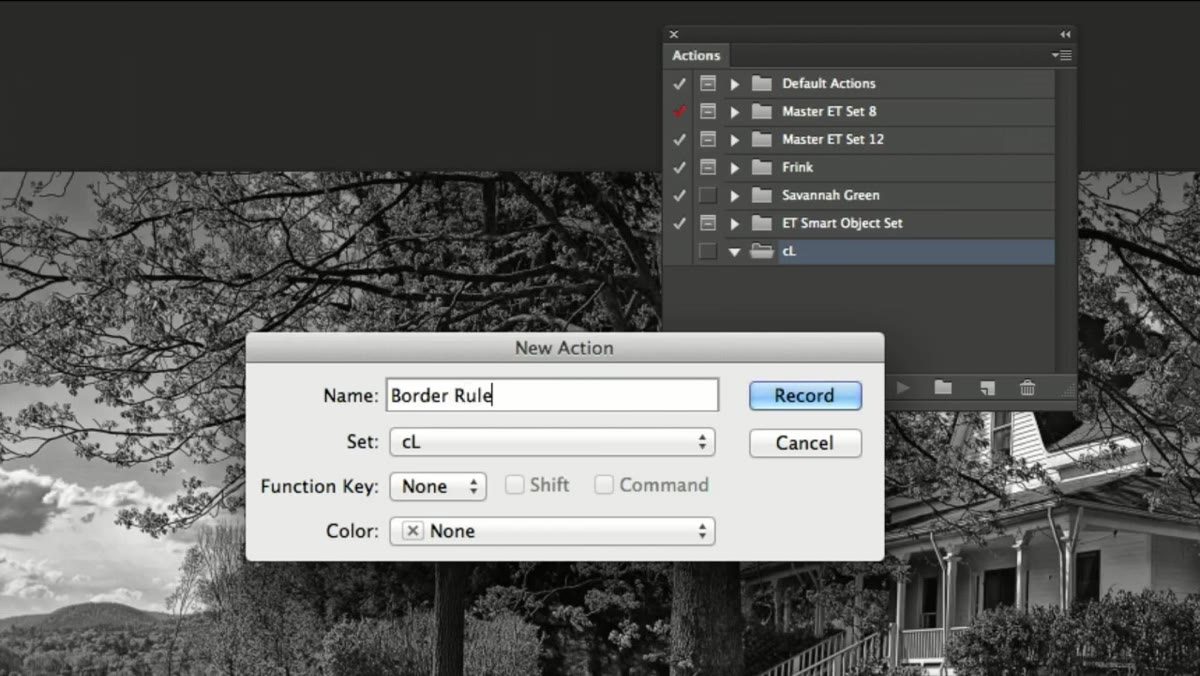This screenshot has width=1200, height=676.
Task: Click the Cancel button
Action: coord(805,442)
